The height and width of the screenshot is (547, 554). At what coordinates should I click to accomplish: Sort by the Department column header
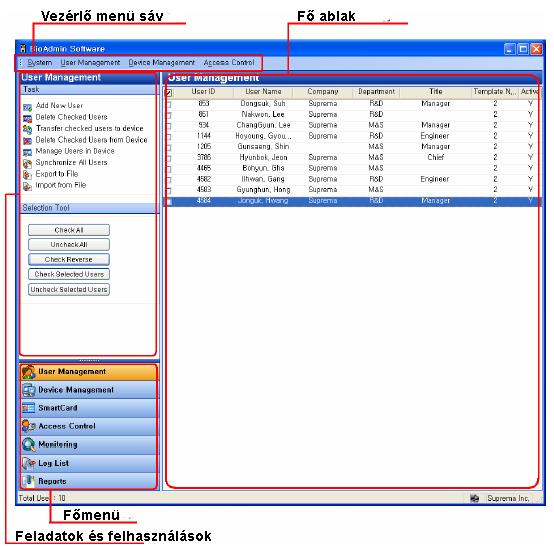[x=376, y=92]
